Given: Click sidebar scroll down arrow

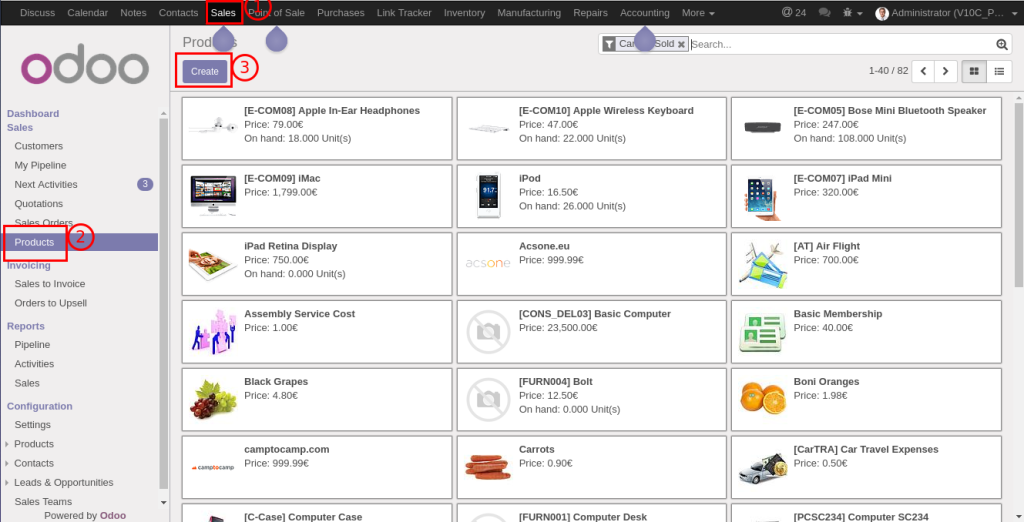Looking at the screenshot, I should click(163, 502).
